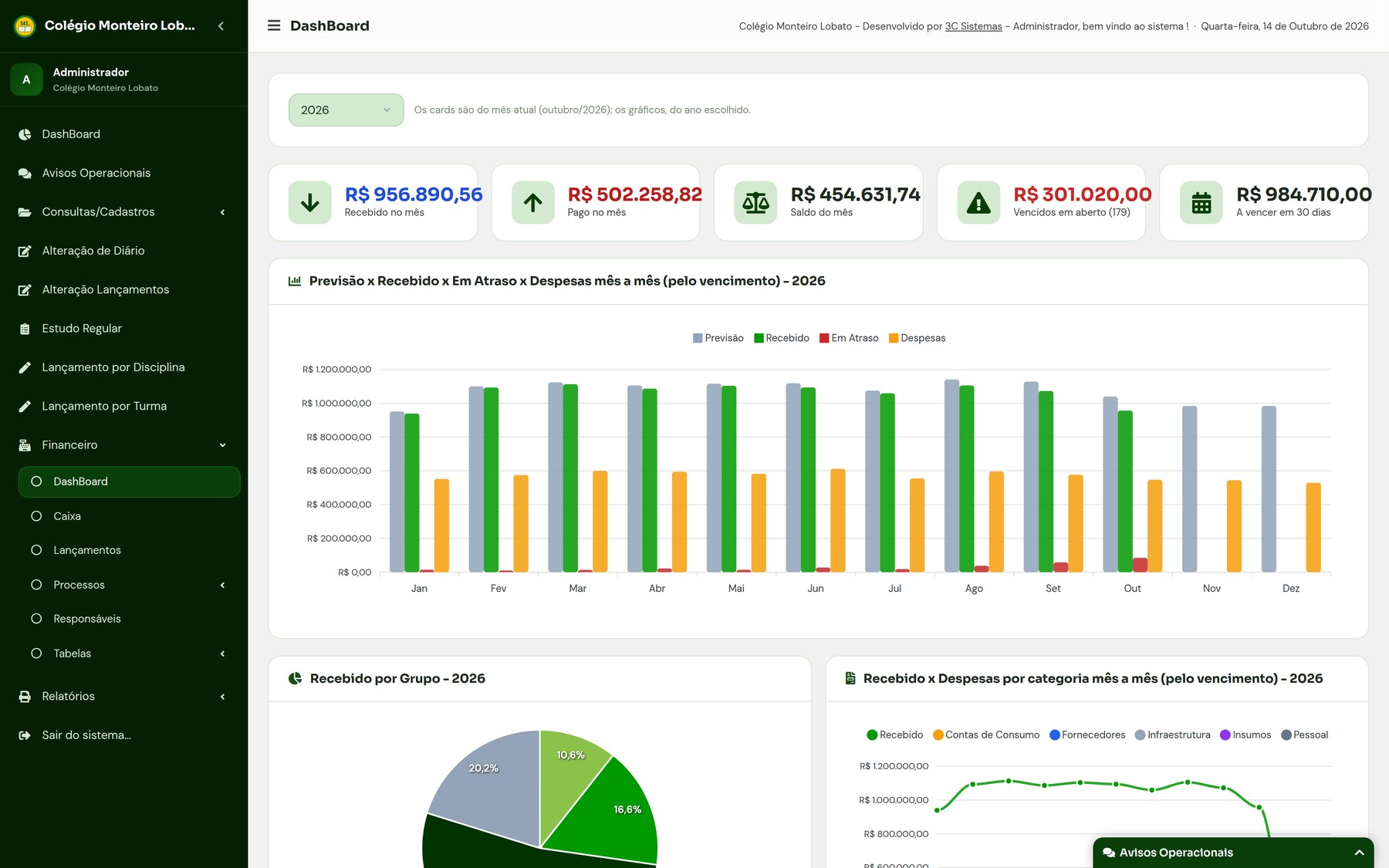Screen dimensions: 1389x868
Task: Toggle Despesas series in bar chart legend
Action: [918, 338]
